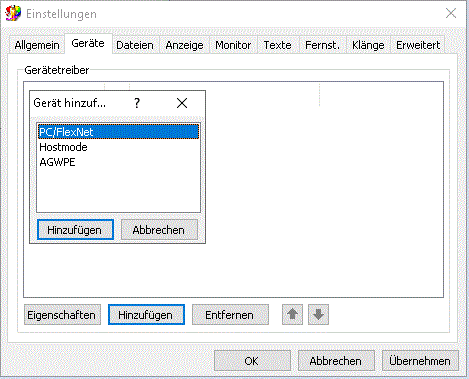Open the Dateien tab

click(135, 45)
